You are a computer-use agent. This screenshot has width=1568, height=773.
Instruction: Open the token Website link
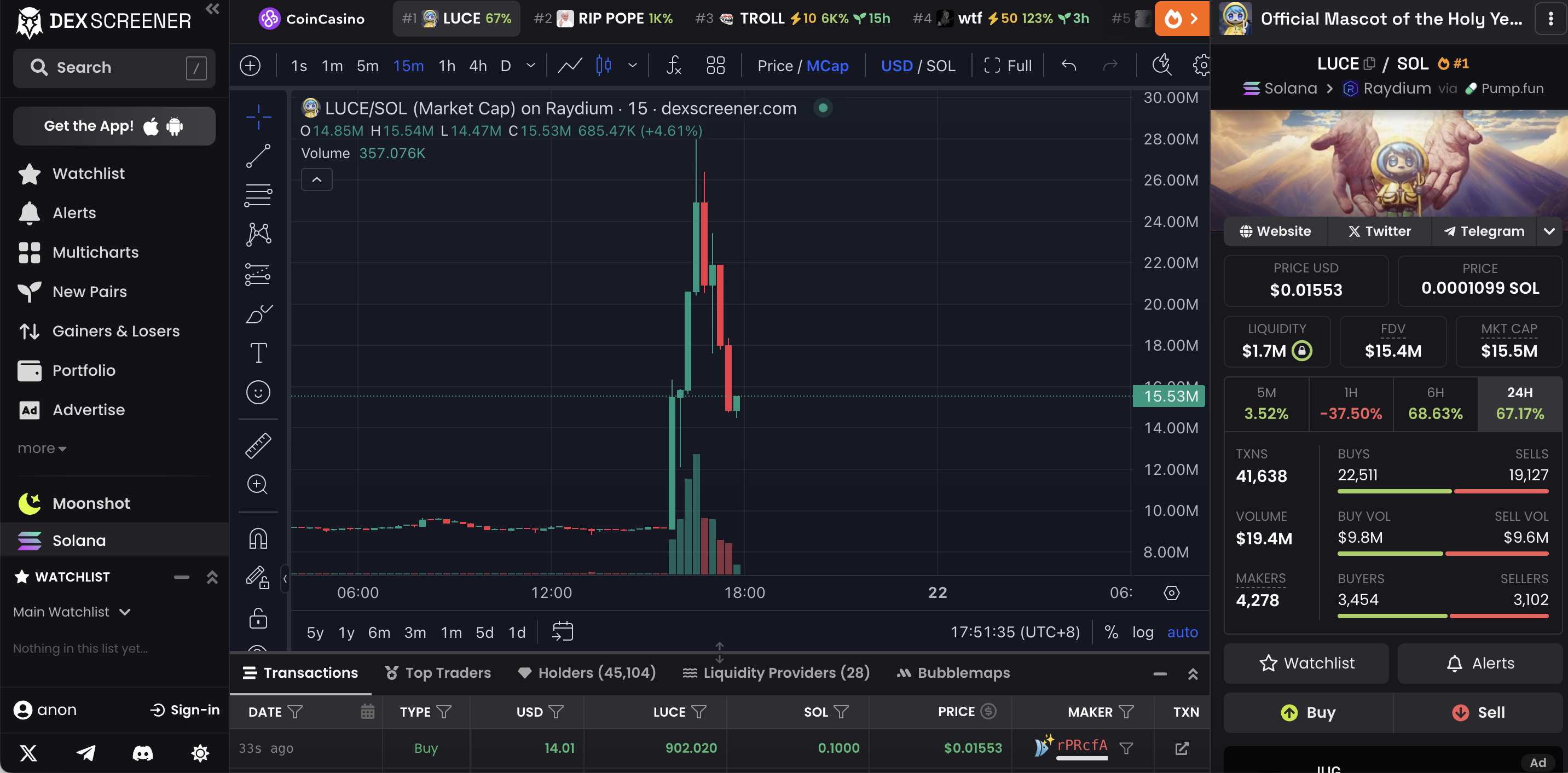point(1275,231)
